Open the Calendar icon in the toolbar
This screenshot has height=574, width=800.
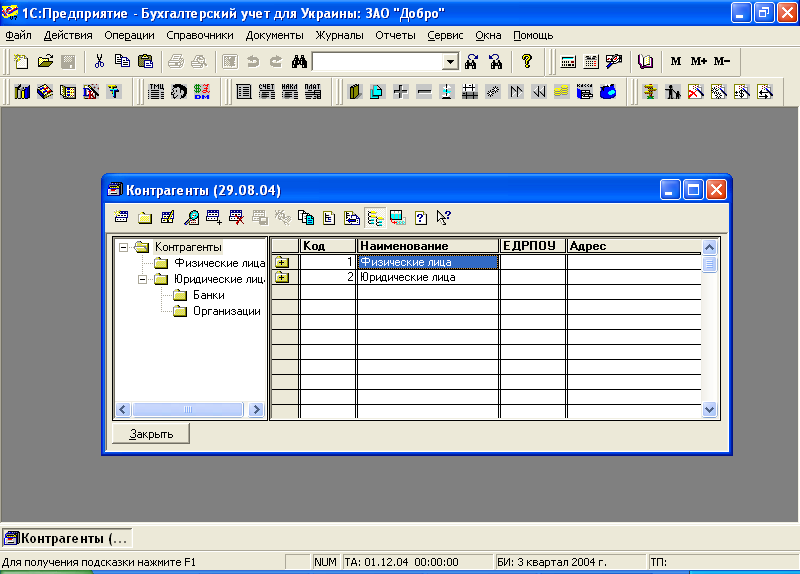(x=591, y=62)
